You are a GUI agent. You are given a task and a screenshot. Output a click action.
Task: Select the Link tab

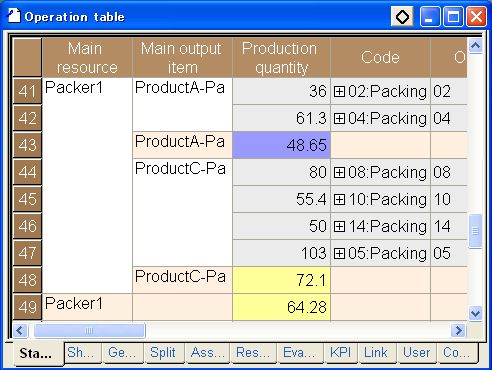click(x=376, y=353)
